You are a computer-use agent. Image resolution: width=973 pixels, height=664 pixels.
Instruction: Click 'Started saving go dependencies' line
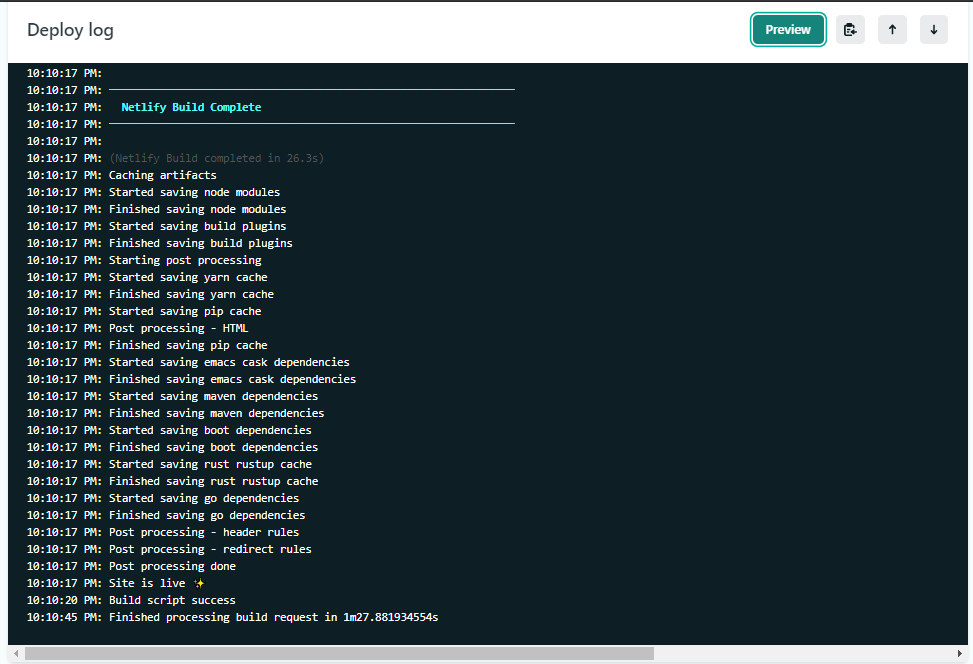coord(204,498)
